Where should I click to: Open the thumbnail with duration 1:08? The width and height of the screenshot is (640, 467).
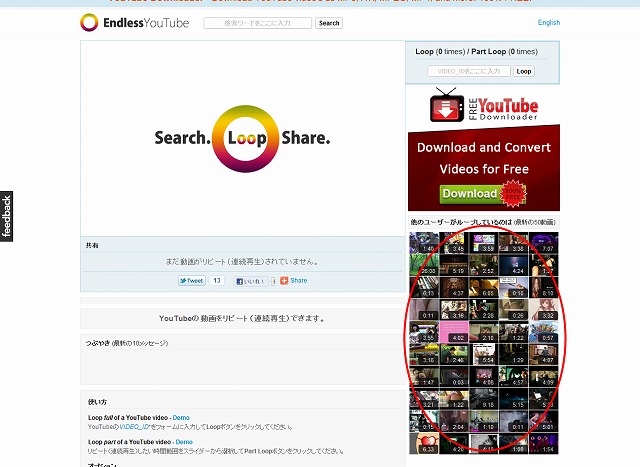click(x=513, y=443)
